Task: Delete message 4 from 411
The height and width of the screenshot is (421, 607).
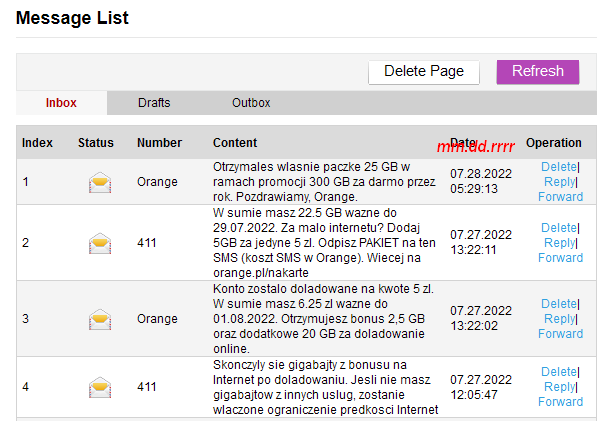Action: pos(558,372)
